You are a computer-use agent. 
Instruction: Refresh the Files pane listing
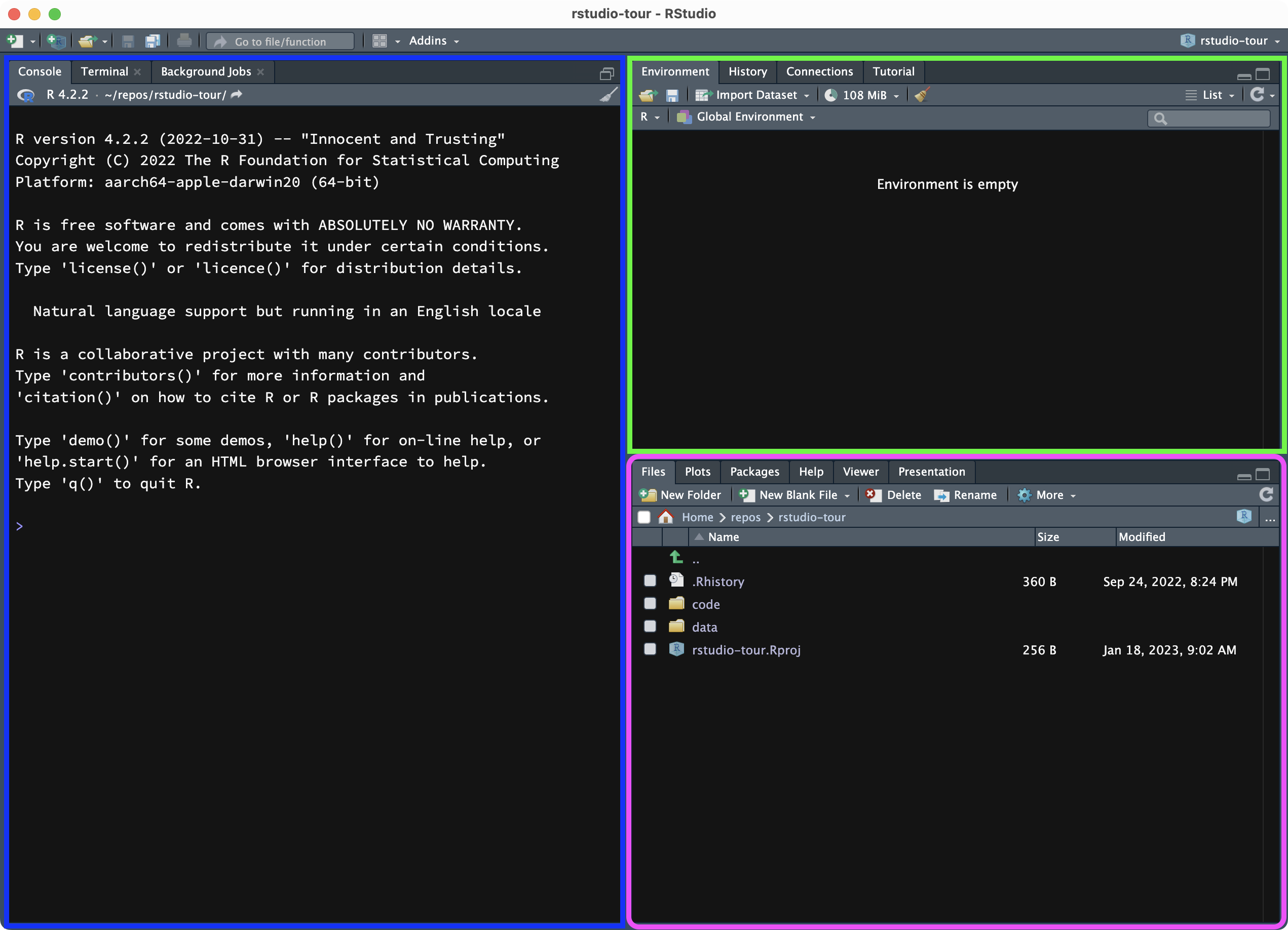1266,494
